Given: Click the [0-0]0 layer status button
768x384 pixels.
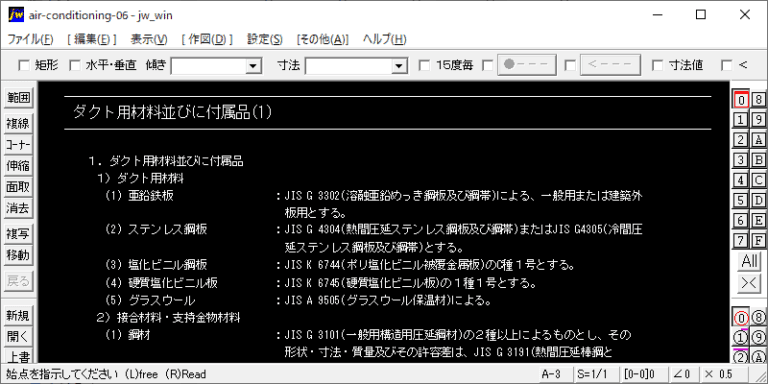Looking at the screenshot, I should [x=643, y=374].
